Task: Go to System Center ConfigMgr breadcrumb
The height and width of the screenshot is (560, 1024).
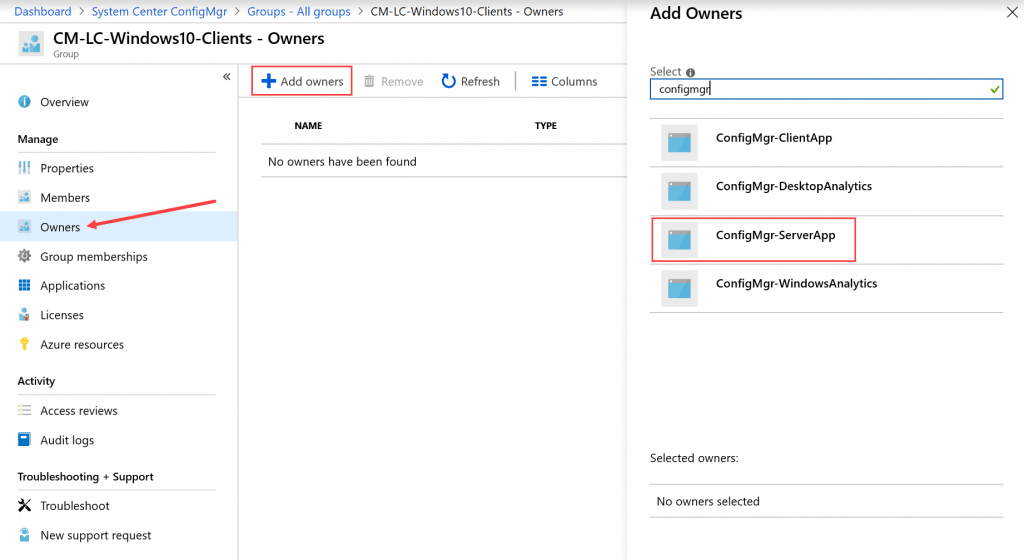Action: pos(159,11)
